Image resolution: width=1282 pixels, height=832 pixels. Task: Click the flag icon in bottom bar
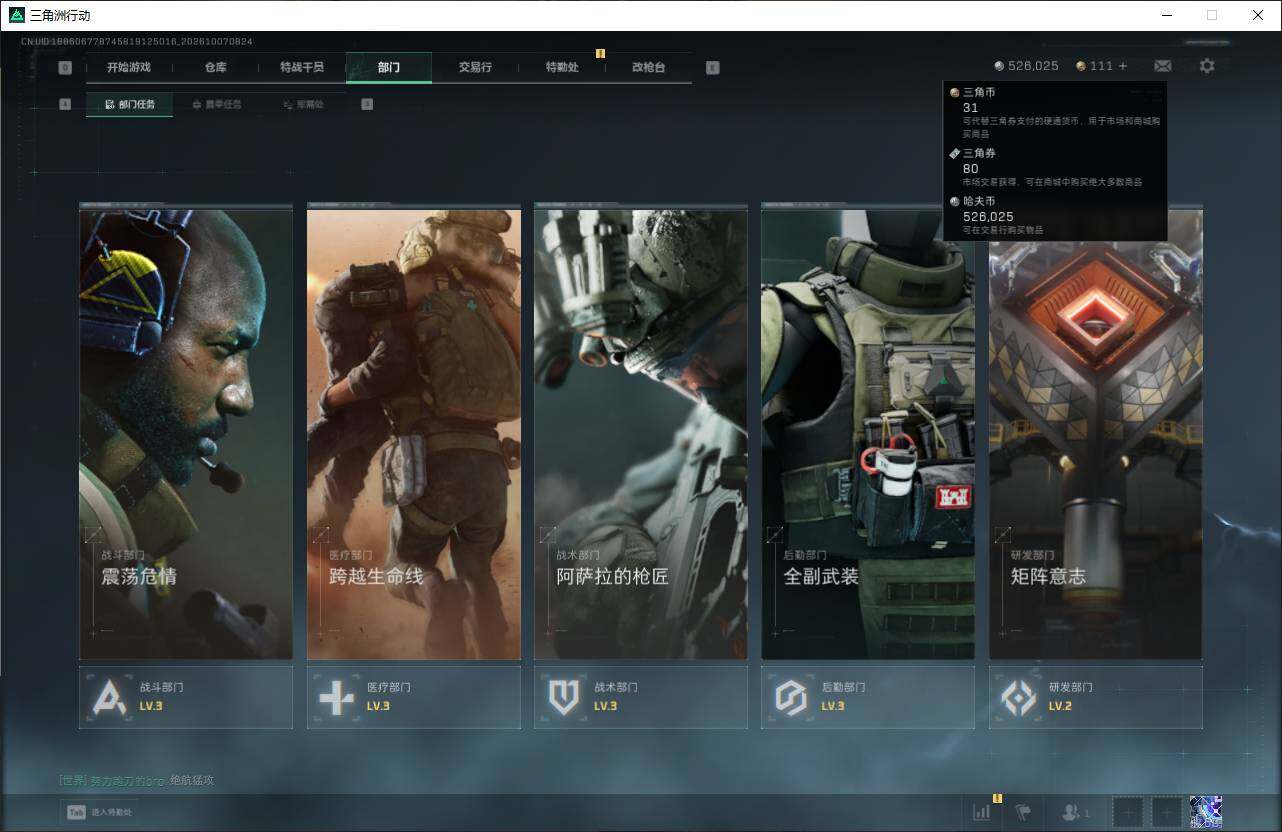coord(1023,813)
